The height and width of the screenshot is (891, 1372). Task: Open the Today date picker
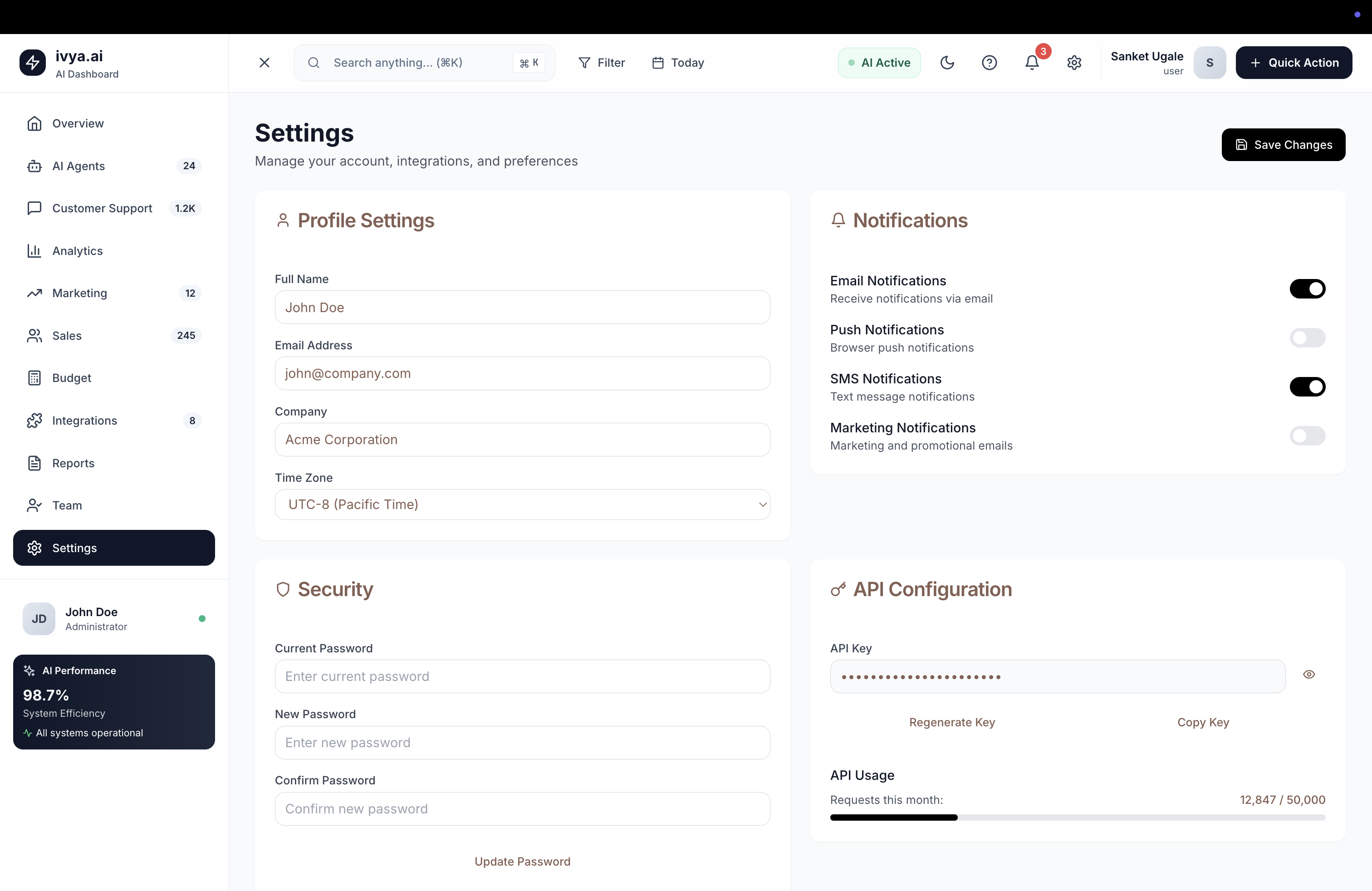(x=678, y=62)
